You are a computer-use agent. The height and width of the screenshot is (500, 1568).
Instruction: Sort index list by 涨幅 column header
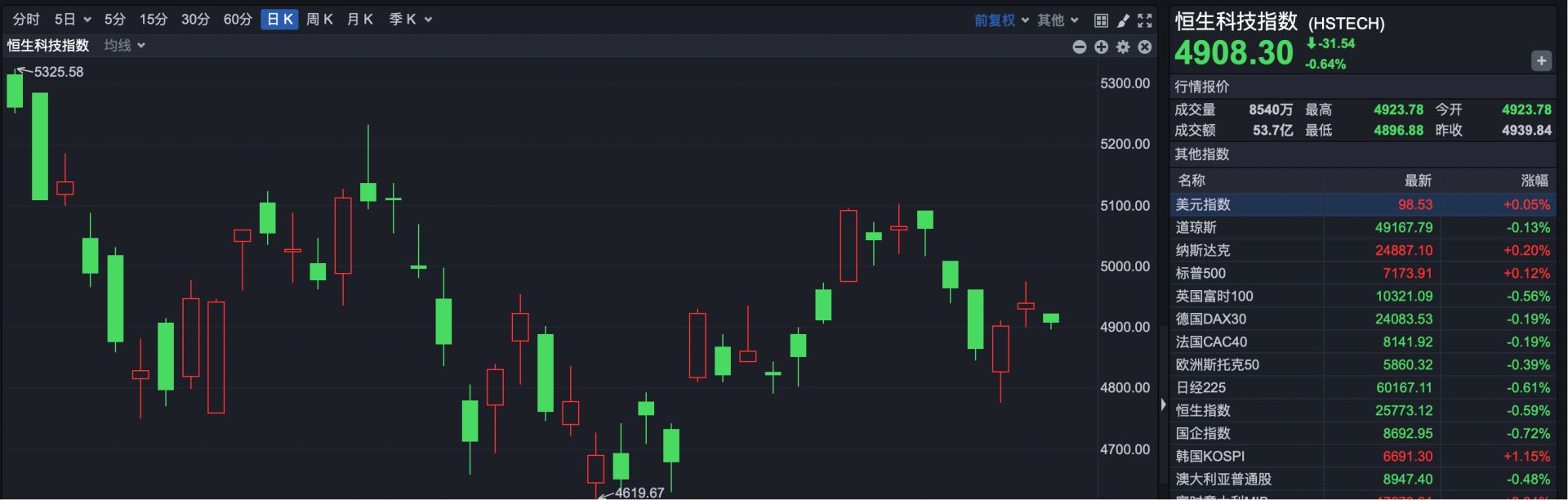pyautogui.click(x=1534, y=181)
